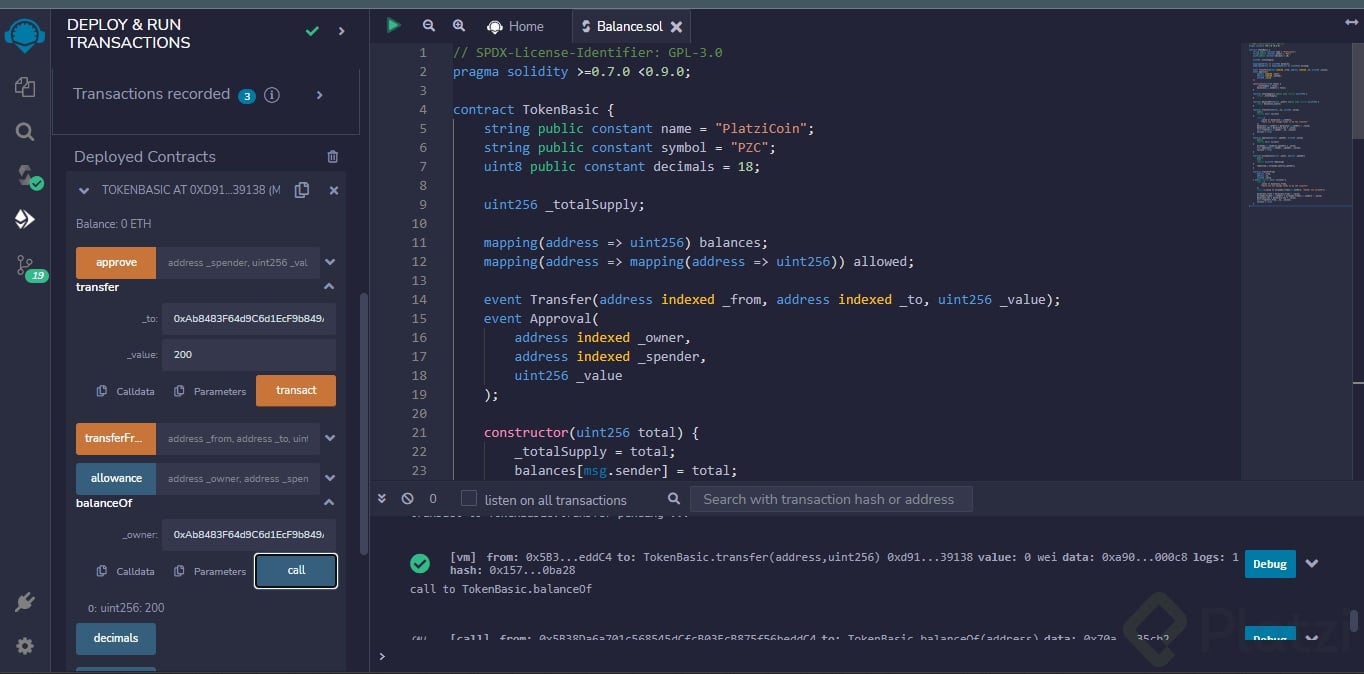Close the Balance.sol tab
This screenshot has width=1364, height=674.
[676, 27]
